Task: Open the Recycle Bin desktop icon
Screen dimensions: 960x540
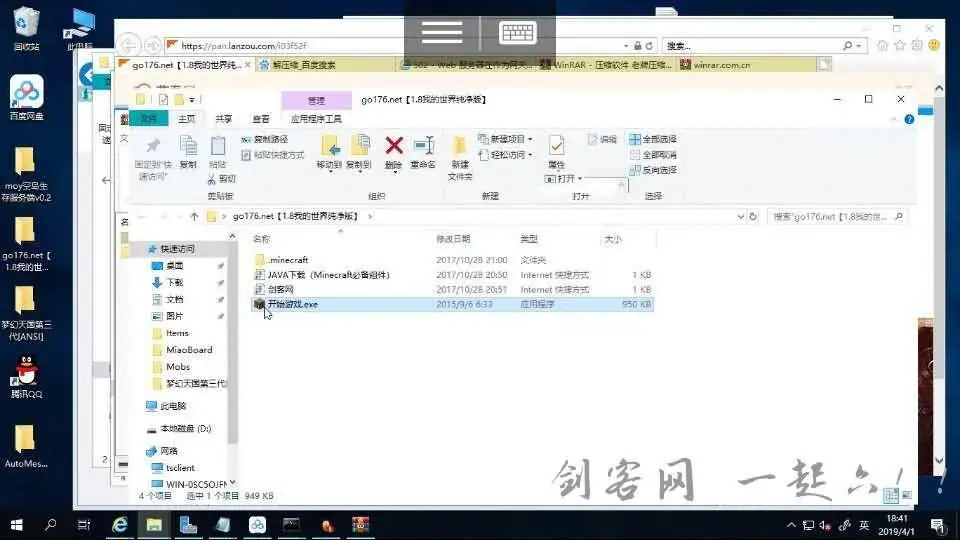Action: coord(26,28)
